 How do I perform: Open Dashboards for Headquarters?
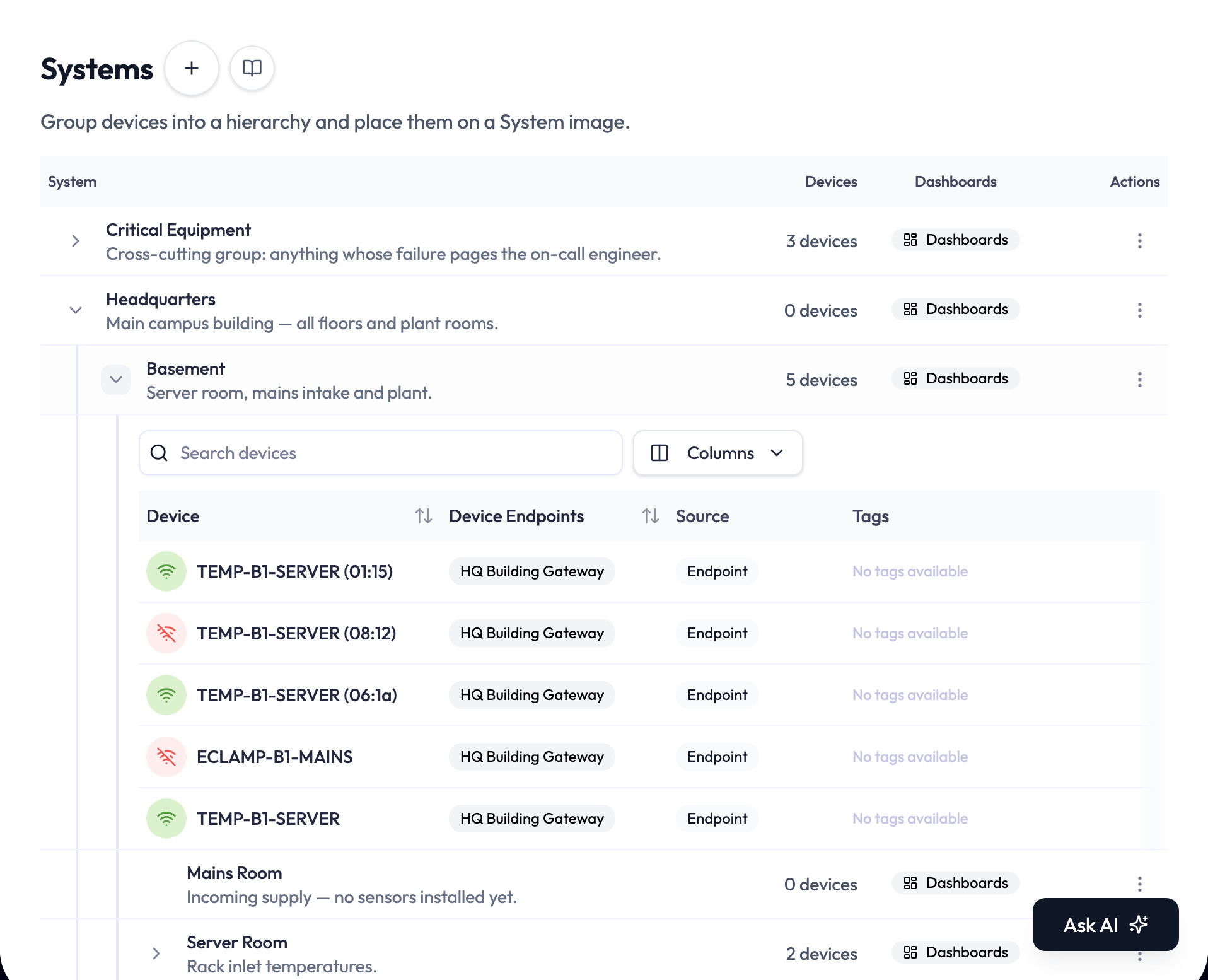pyautogui.click(x=955, y=309)
